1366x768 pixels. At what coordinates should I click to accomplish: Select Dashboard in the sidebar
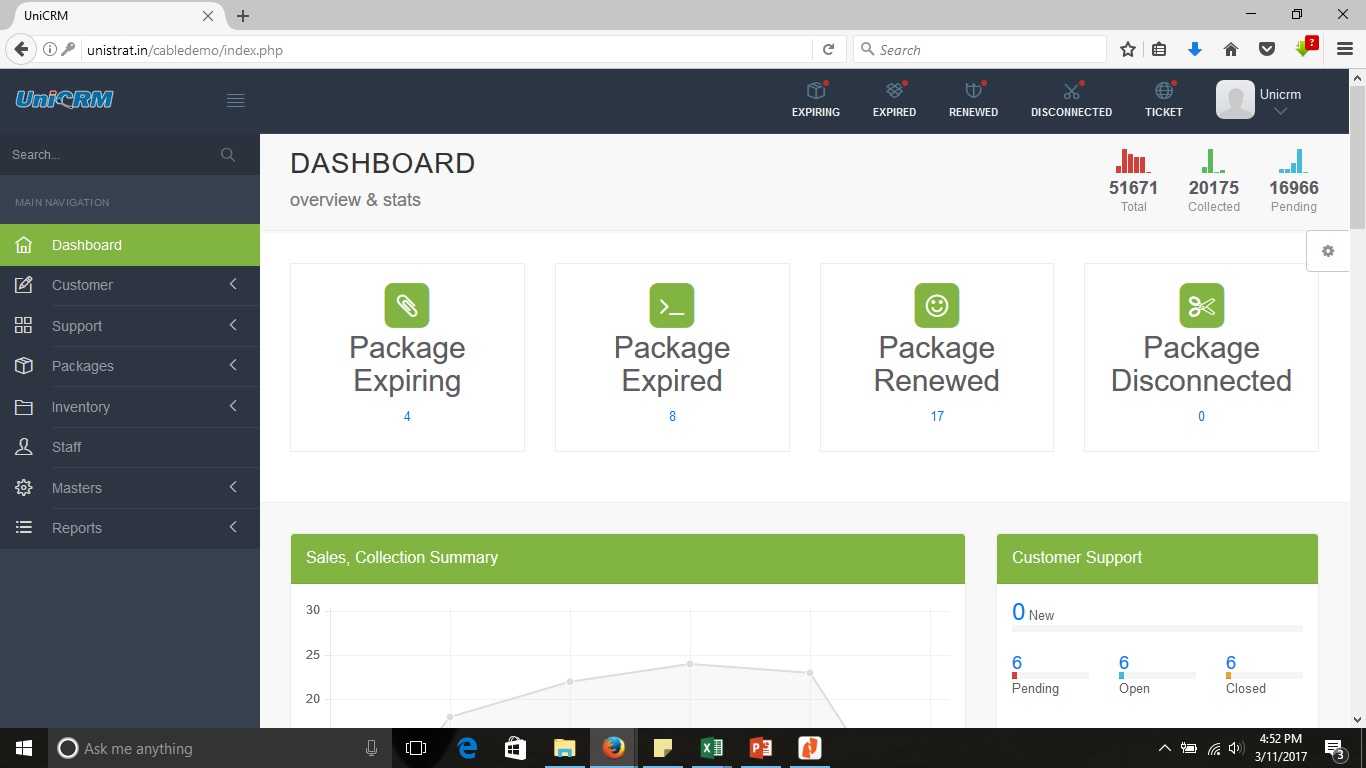tap(86, 245)
